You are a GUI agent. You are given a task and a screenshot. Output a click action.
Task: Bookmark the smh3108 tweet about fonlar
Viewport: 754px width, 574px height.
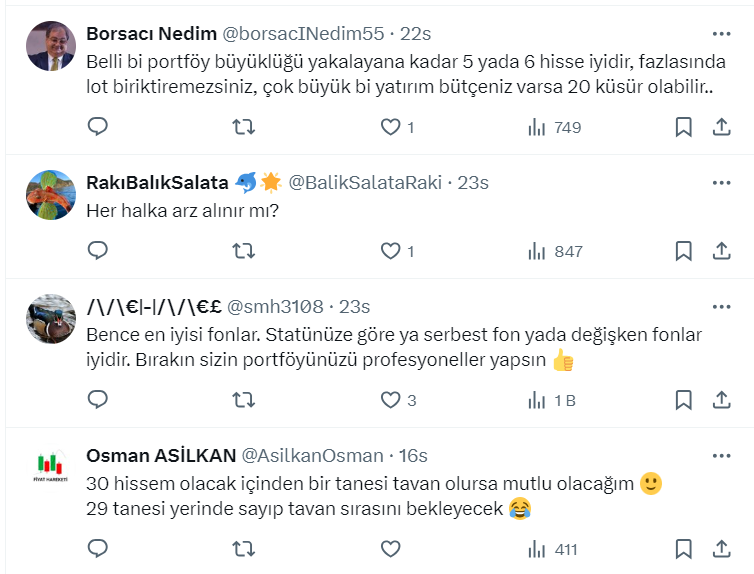pos(683,400)
